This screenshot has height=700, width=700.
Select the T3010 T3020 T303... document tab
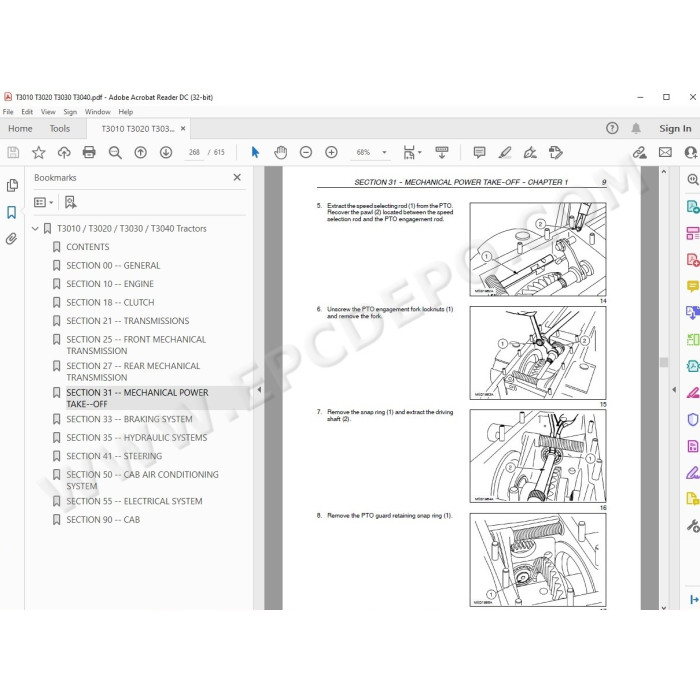(x=138, y=129)
